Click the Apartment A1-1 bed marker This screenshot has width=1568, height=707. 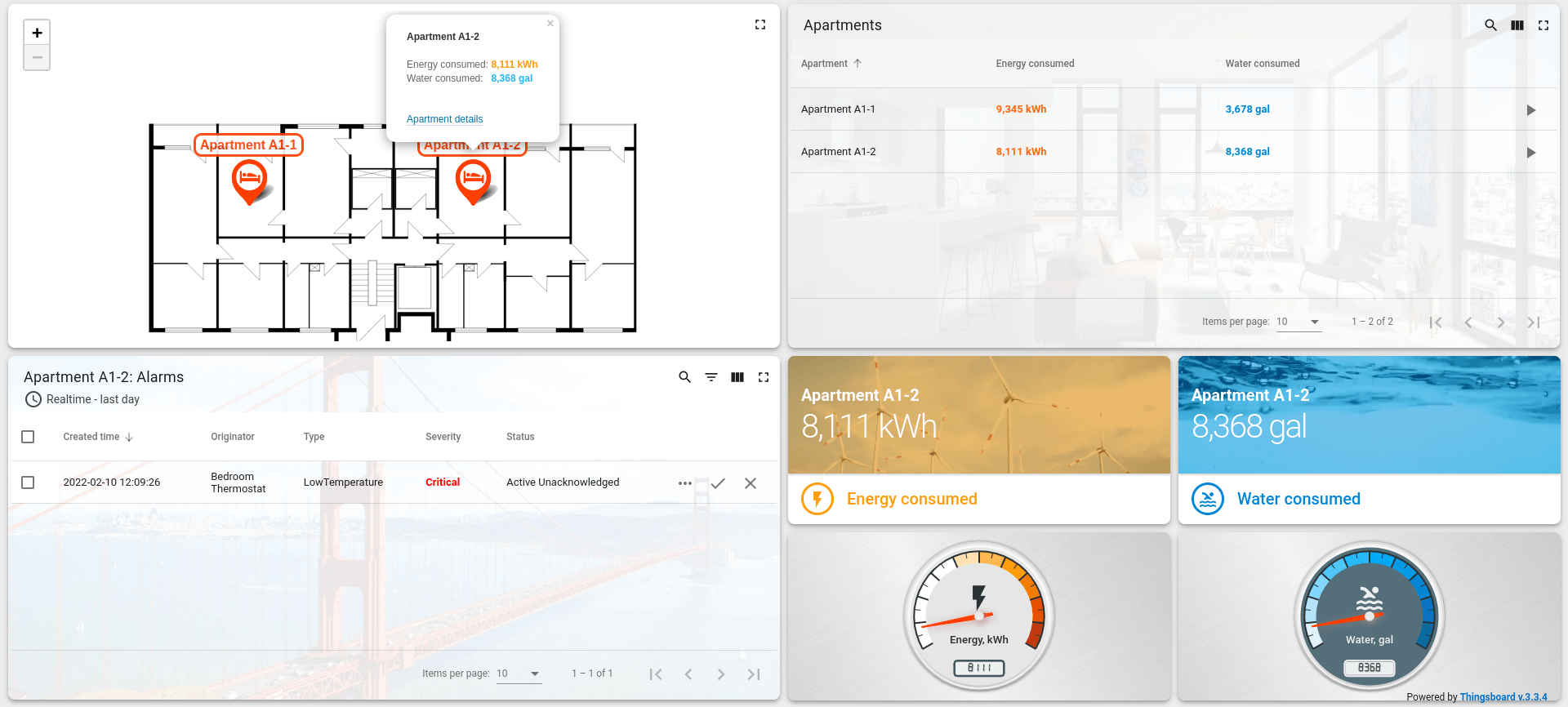tap(249, 179)
